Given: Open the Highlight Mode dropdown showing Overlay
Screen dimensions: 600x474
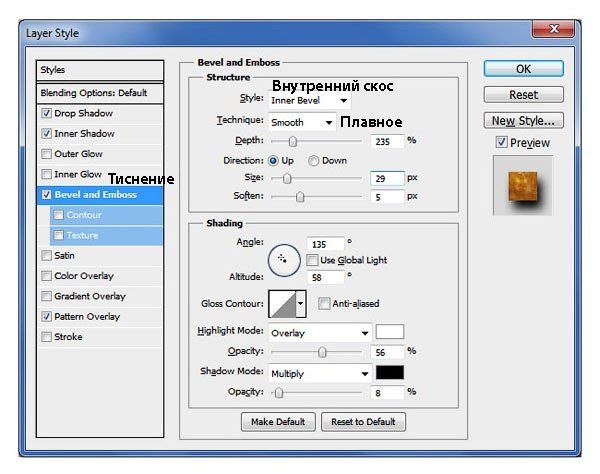Looking at the screenshot, I should (x=320, y=333).
